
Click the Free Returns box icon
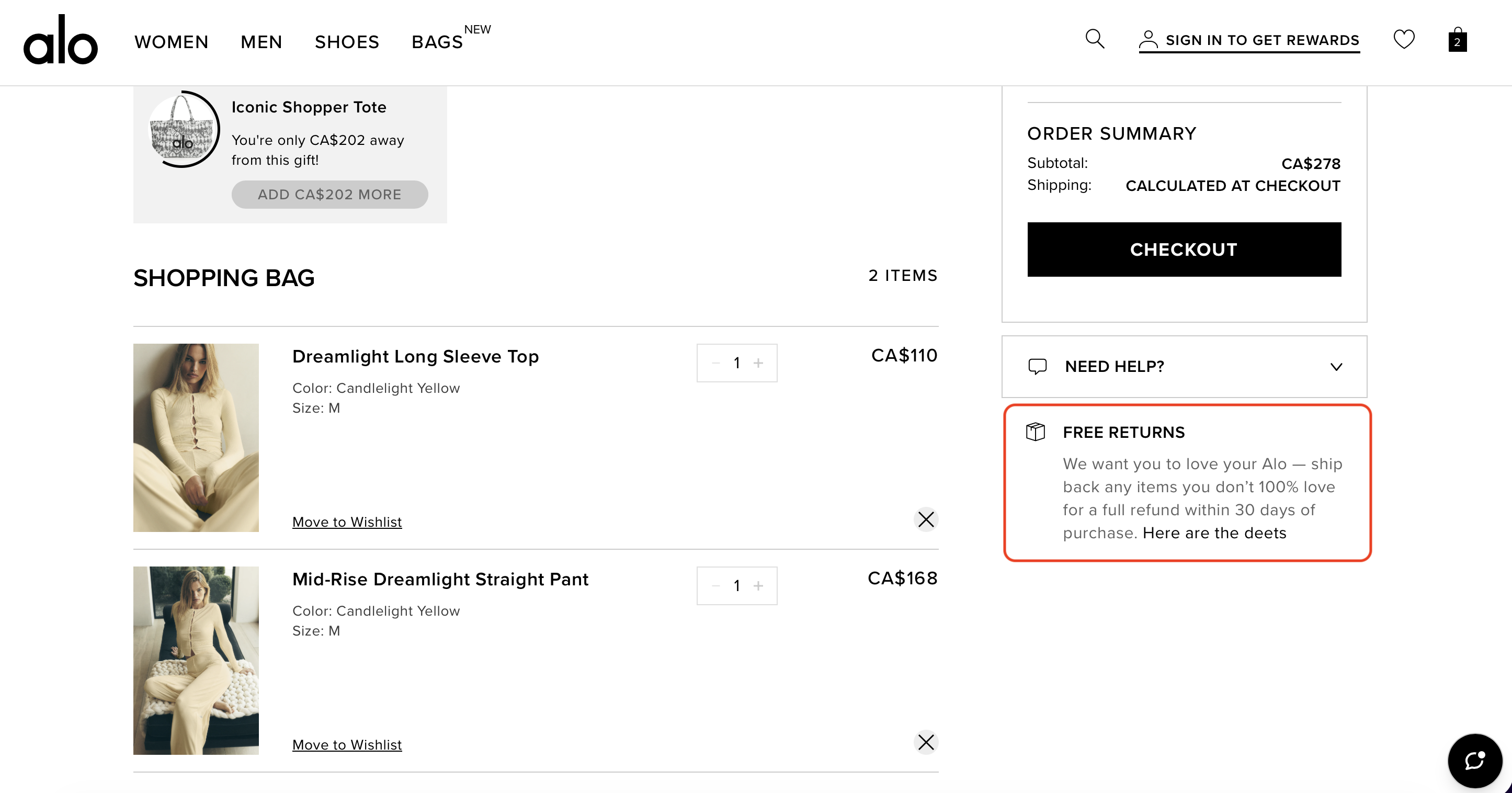coord(1036,432)
